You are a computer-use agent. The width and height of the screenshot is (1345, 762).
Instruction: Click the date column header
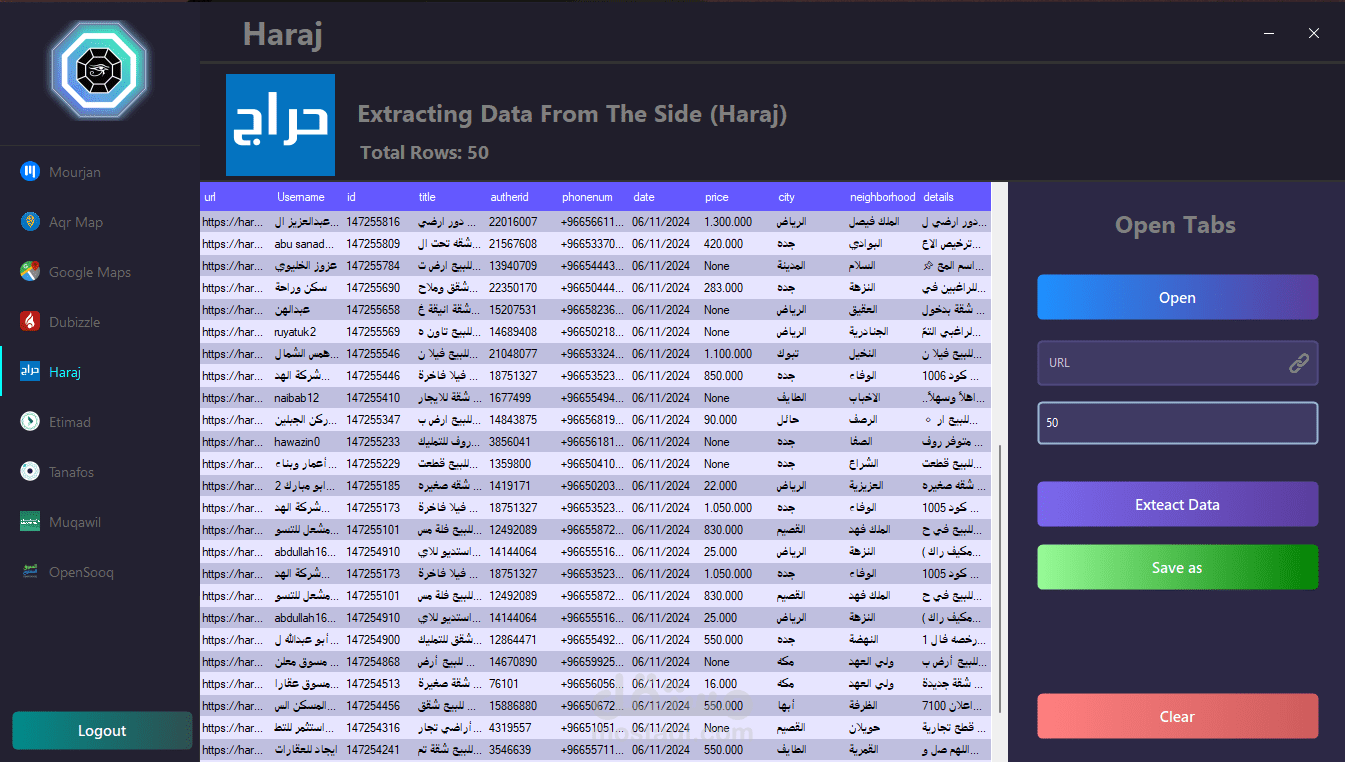(644, 197)
